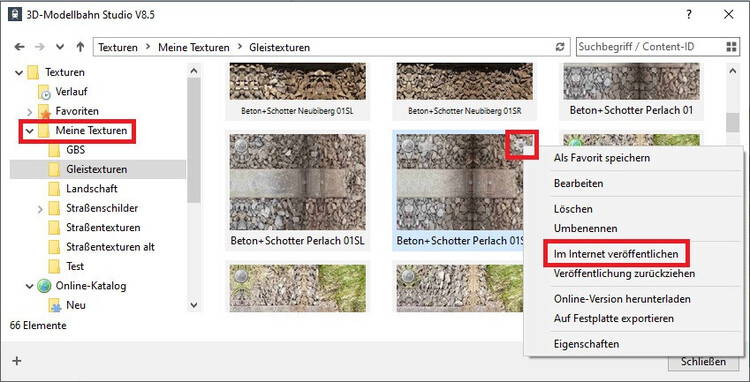Select texture Beton+Schotter Neubiberg 01SL
Image resolution: width=750 pixels, height=382 pixels.
298,91
